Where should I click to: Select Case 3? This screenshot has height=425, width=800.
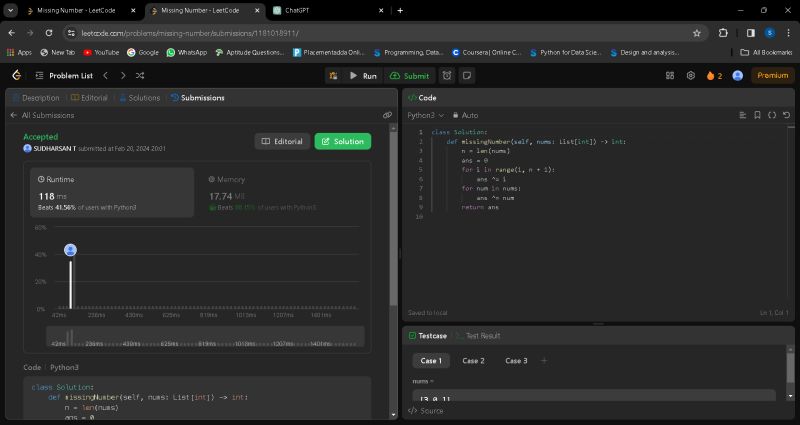pos(516,361)
